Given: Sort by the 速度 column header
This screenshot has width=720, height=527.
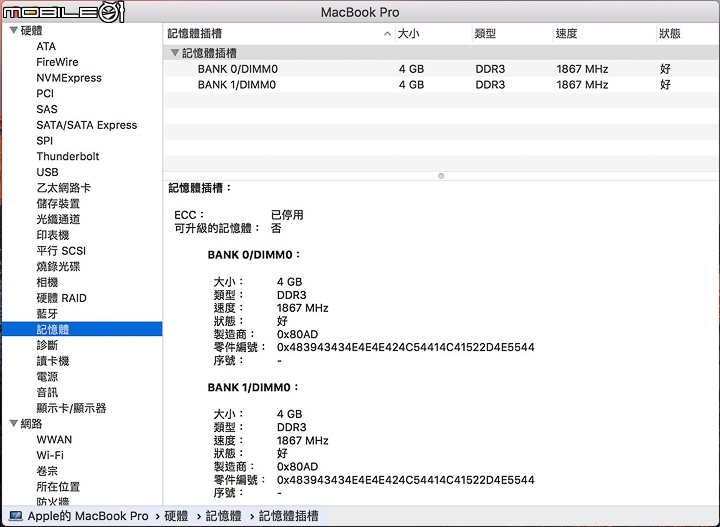Looking at the screenshot, I should coord(604,34).
